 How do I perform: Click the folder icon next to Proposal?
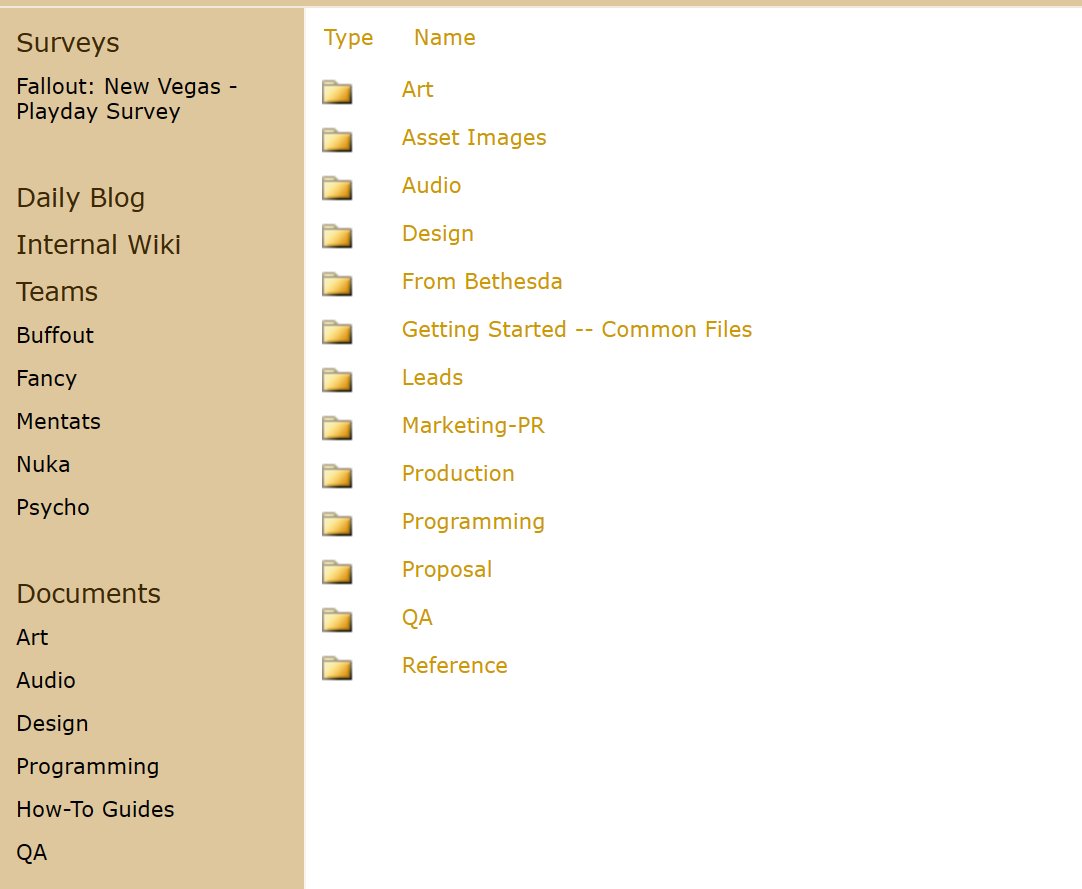pyautogui.click(x=337, y=571)
